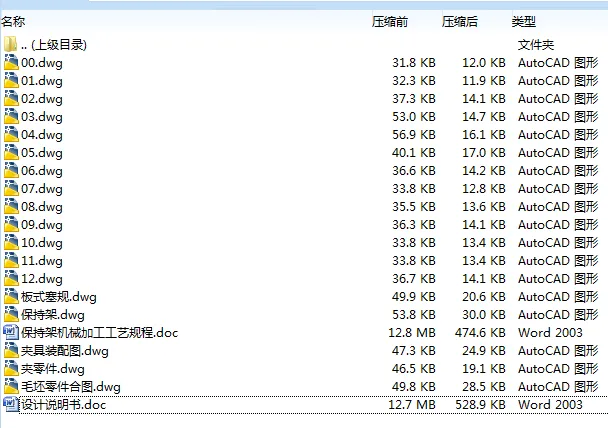608x428 pixels.
Task: Click the .. (上级目录) entry text
Action: pos(54,45)
